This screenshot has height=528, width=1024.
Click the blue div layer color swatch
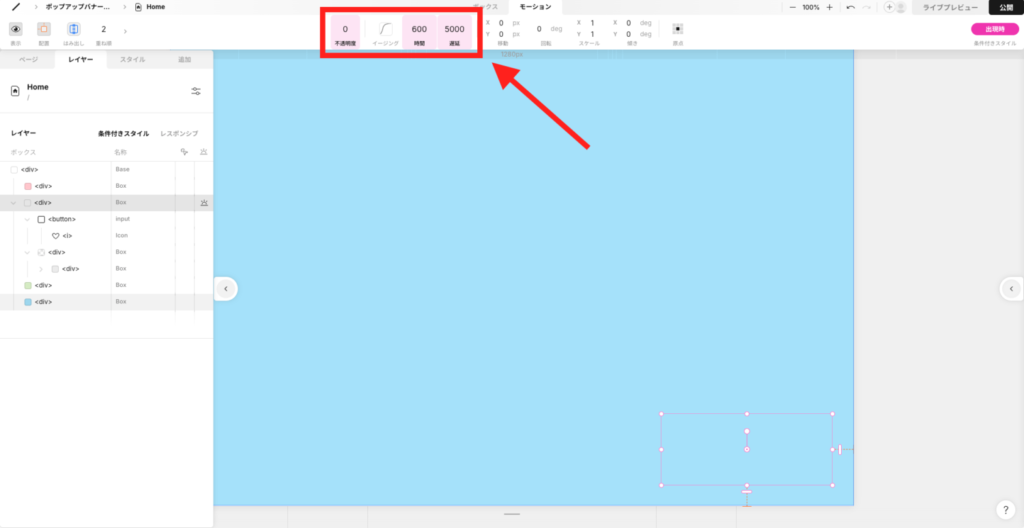[27, 302]
